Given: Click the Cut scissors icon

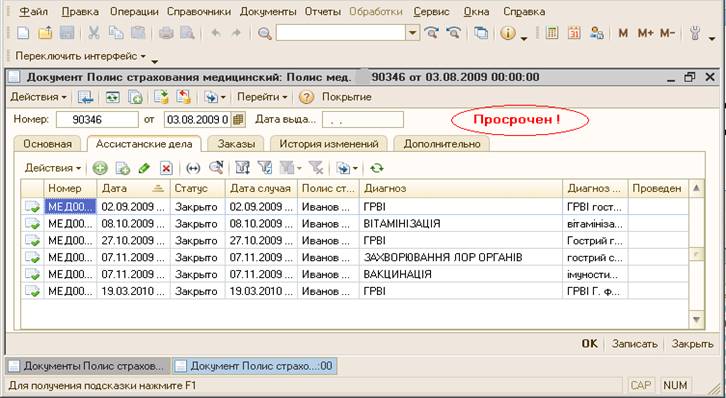Looking at the screenshot, I should [x=94, y=33].
